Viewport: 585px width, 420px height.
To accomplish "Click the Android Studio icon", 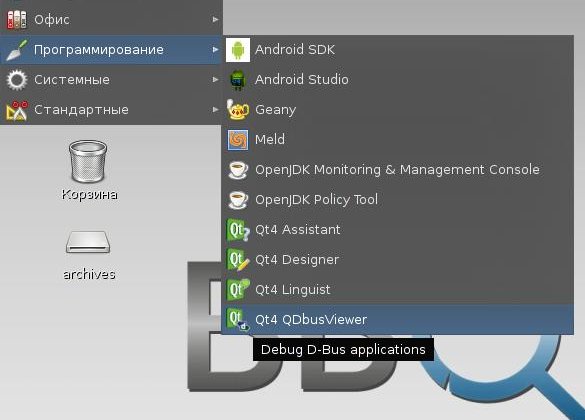I will pos(238,80).
